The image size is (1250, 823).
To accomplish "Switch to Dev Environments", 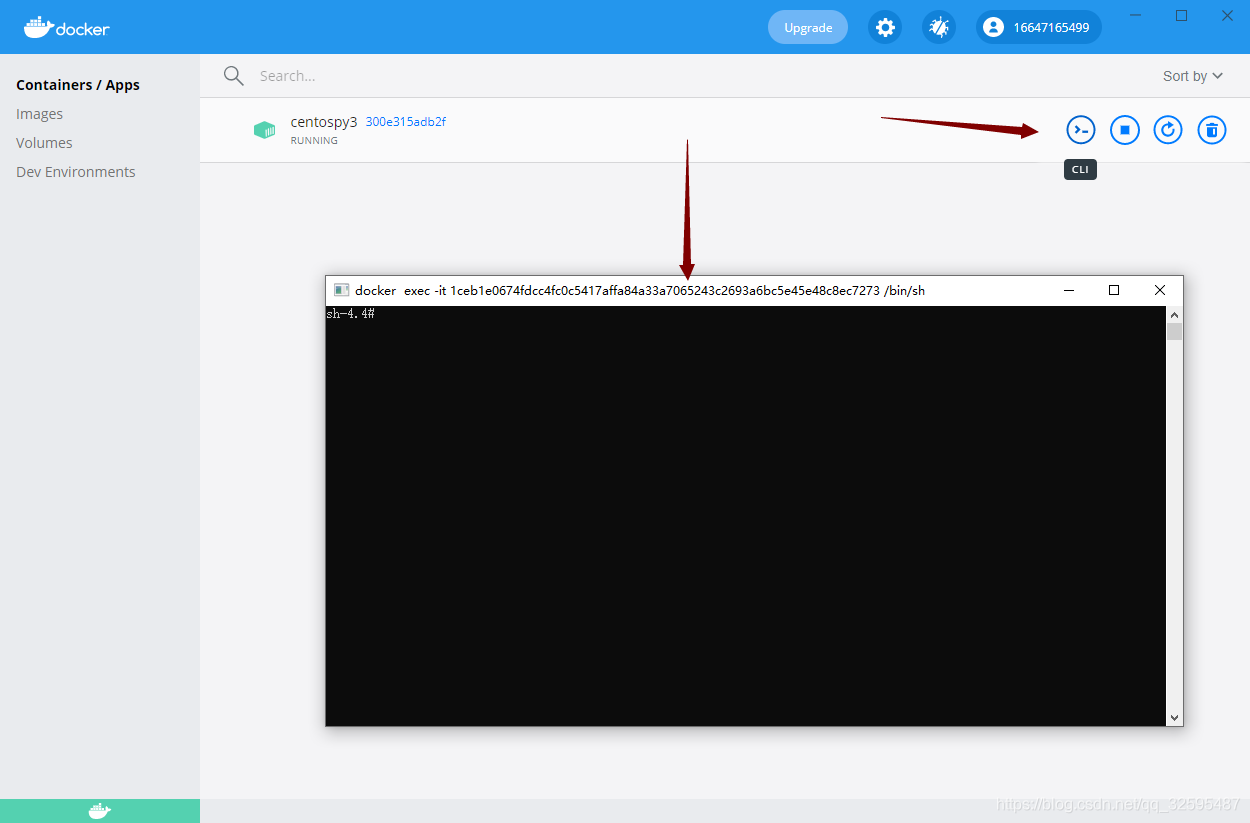I will (76, 172).
